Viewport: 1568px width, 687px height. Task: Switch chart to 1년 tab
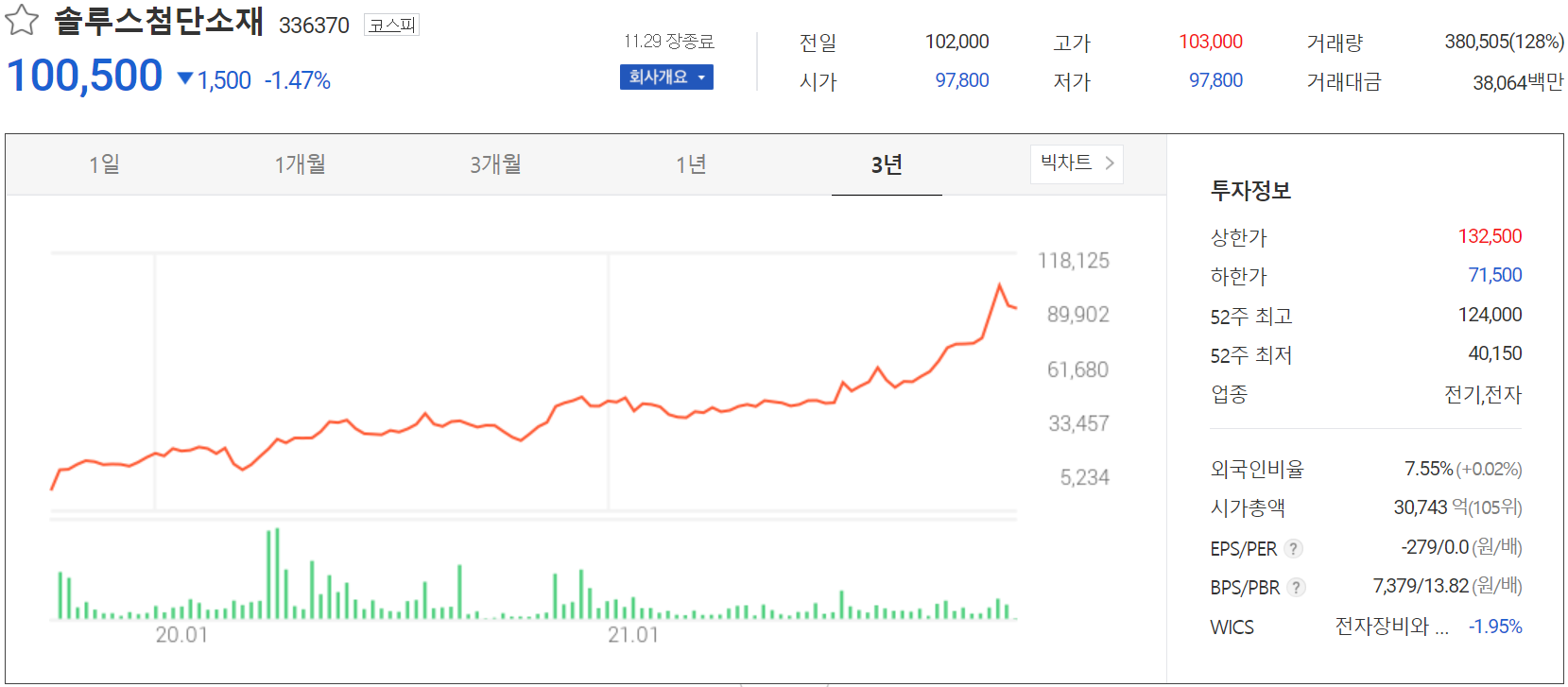[x=692, y=164]
